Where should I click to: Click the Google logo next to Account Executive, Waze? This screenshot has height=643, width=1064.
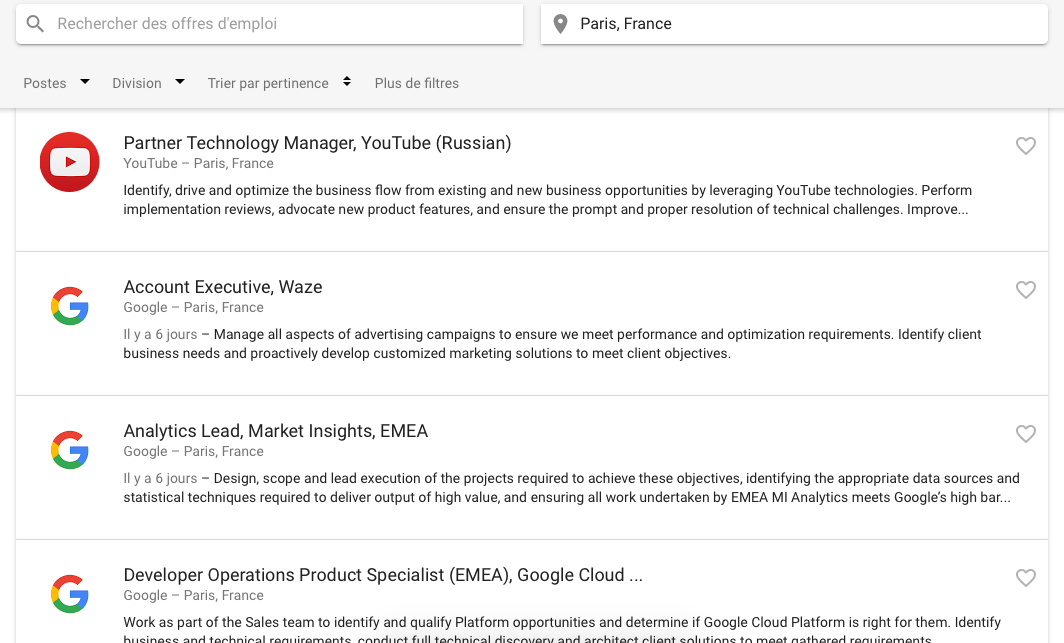click(x=69, y=306)
